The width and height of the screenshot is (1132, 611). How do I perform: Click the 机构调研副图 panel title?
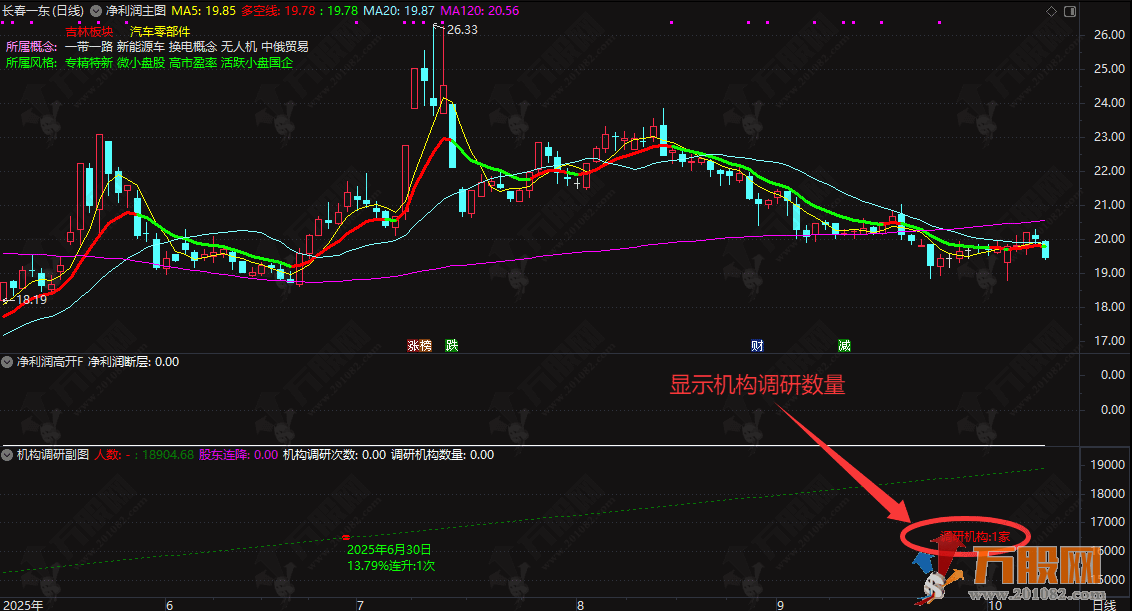tap(53, 454)
